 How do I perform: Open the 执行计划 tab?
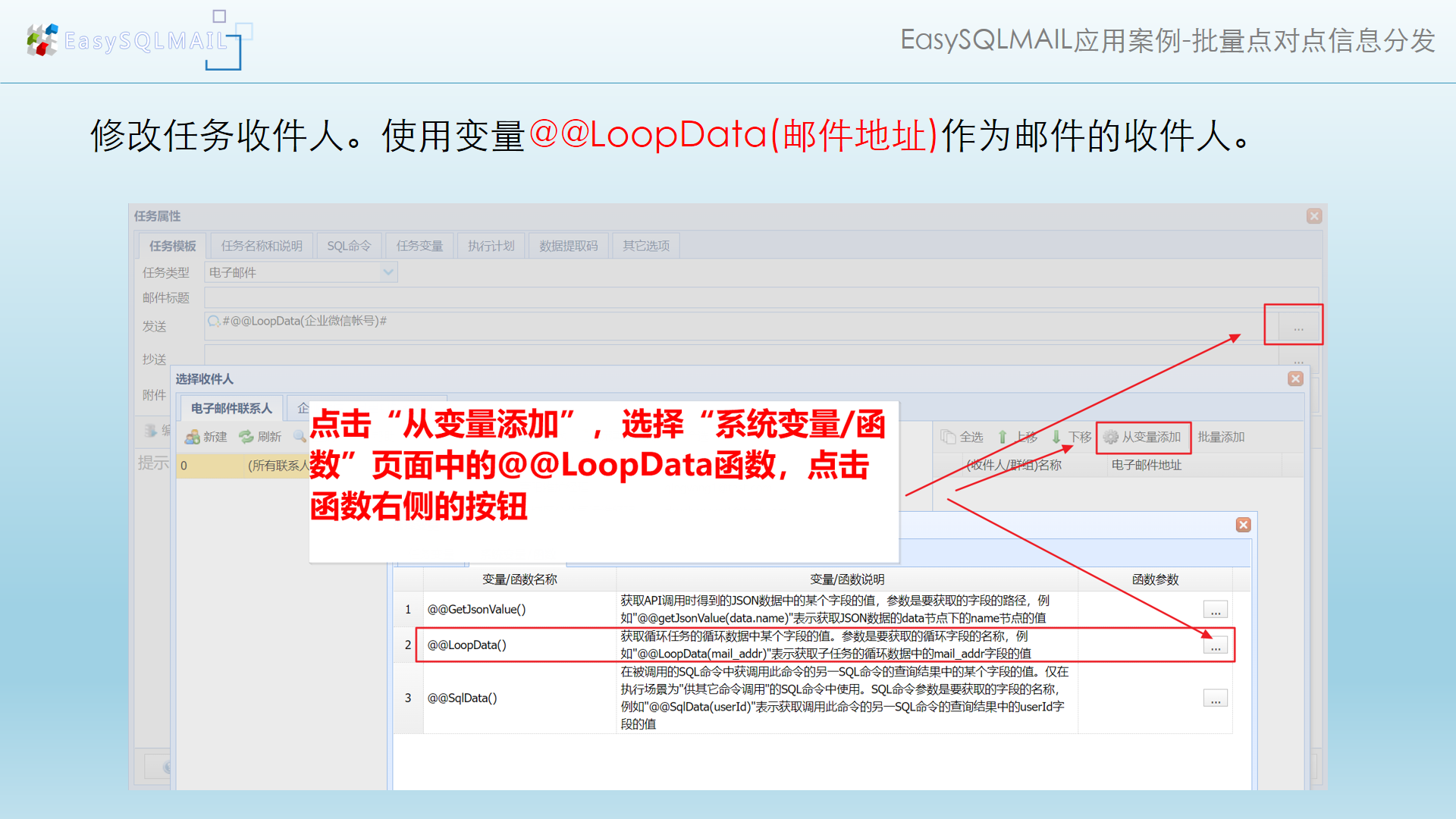coord(491,246)
